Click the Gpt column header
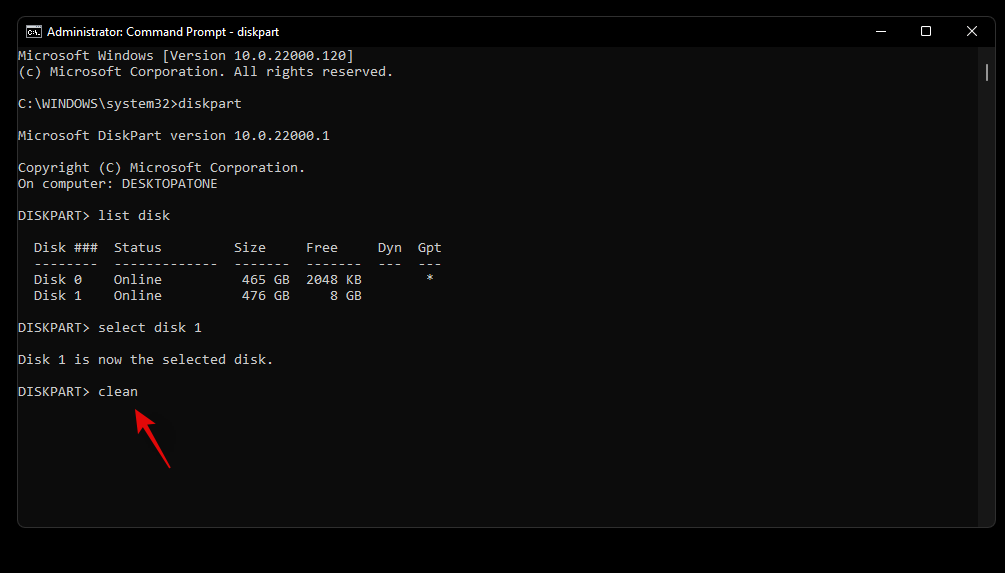The width and height of the screenshot is (1005, 573). (430, 247)
